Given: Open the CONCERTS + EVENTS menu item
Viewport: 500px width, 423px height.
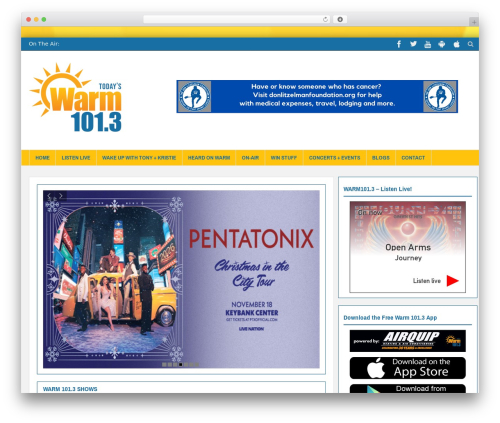Looking at the screenshot, I should 335,158.
